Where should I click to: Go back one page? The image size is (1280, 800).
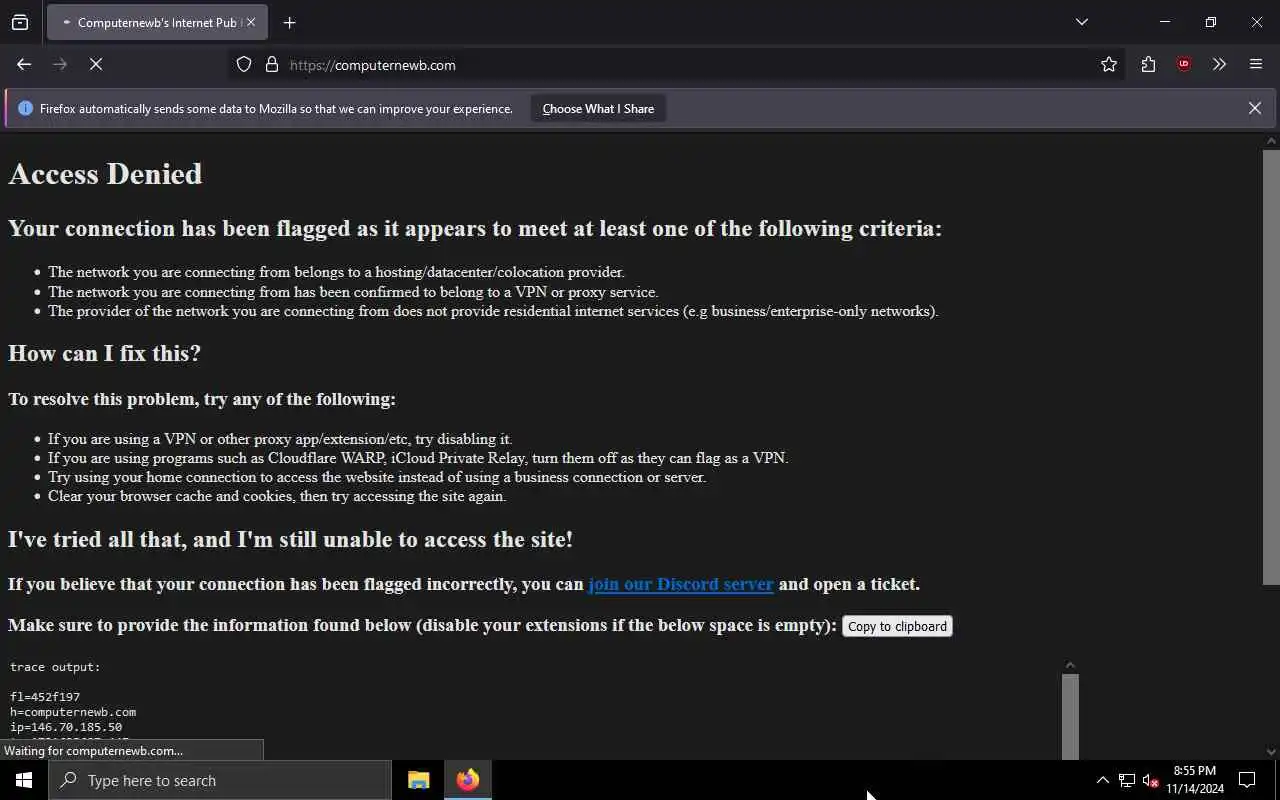click(x=24, y=64)
